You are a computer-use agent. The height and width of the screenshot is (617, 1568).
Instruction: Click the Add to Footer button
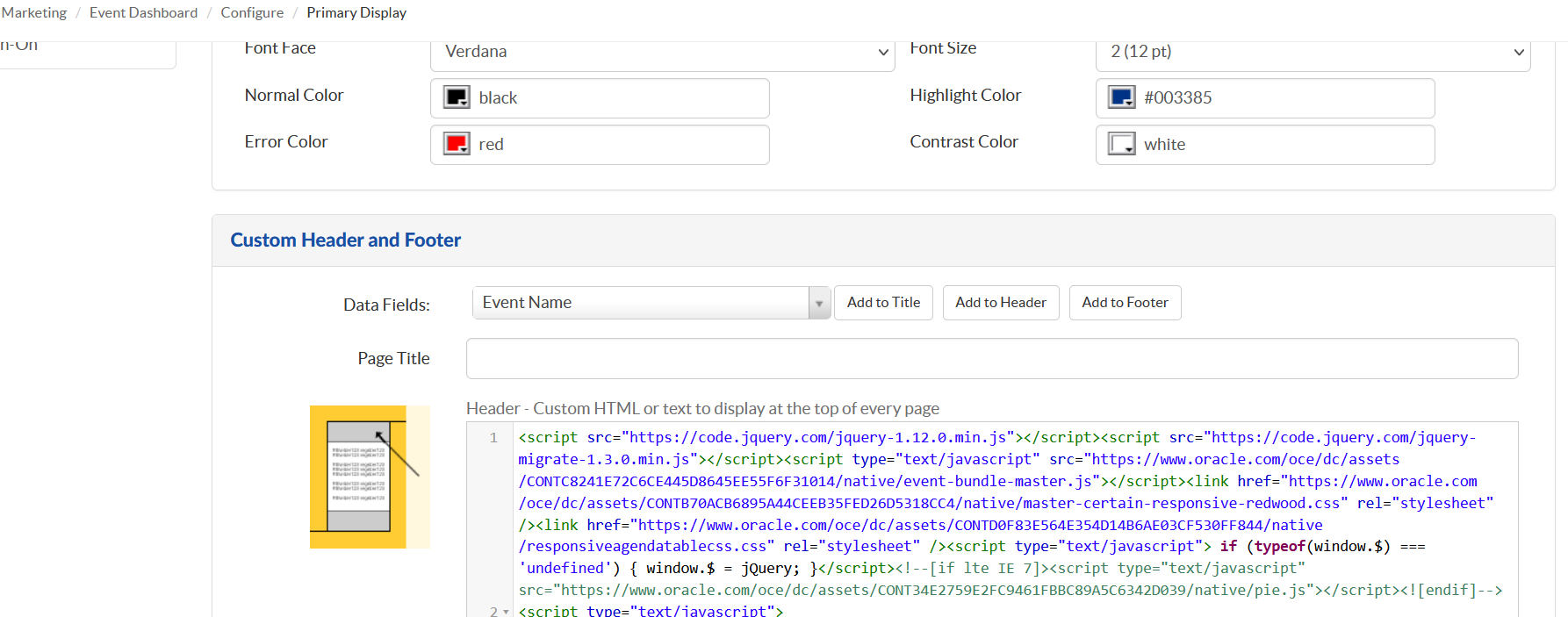pos(1125,303)
